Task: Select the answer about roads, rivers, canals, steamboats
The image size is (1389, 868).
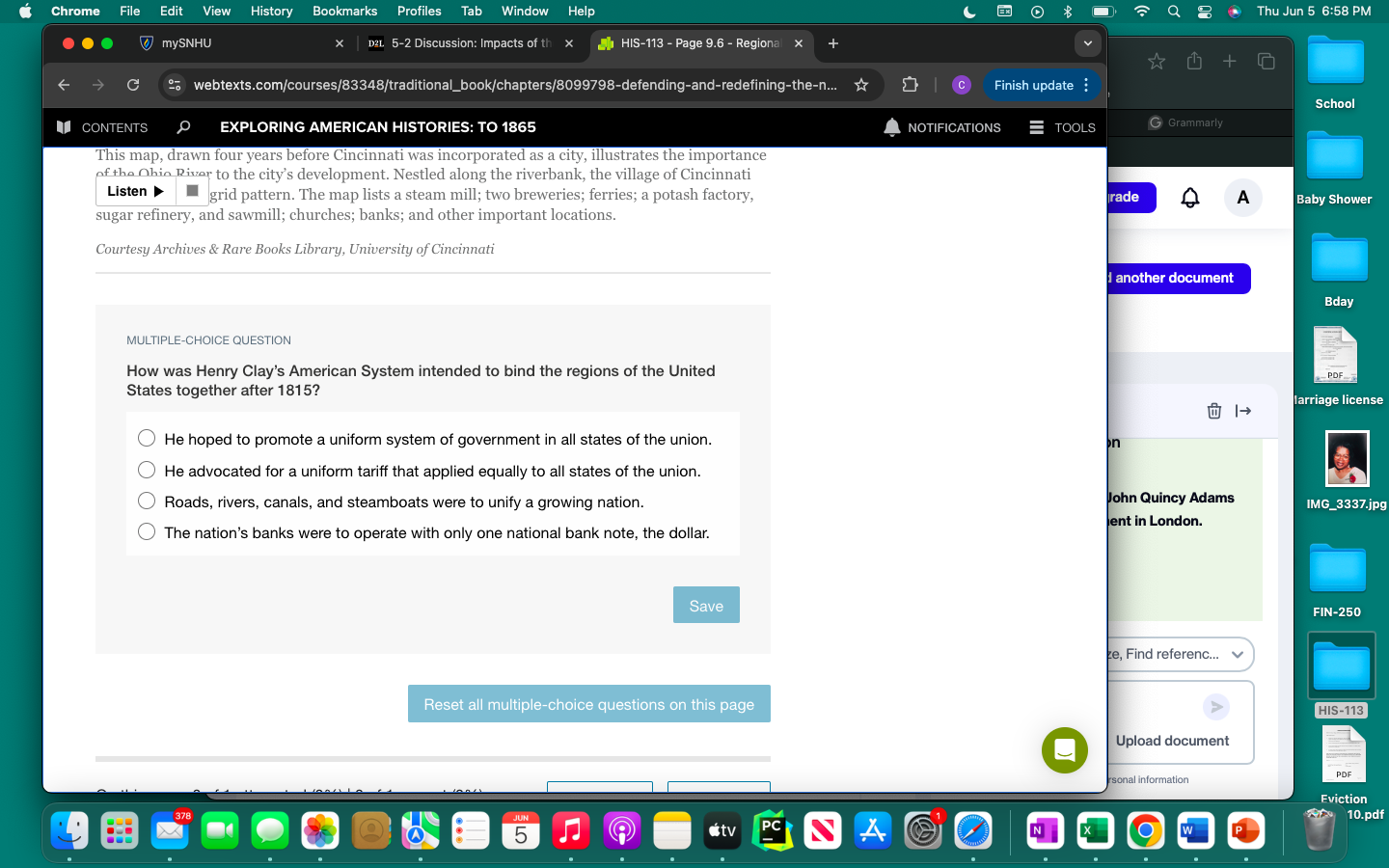Action: [x=147, y=501]
